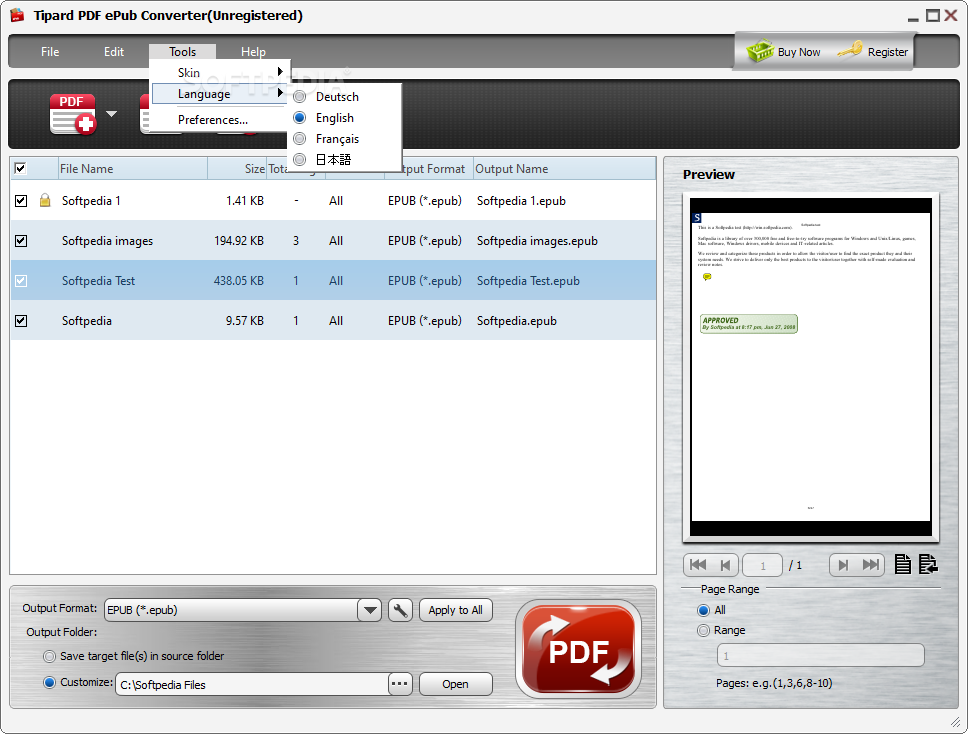Select the All page range radio
The height and width of the screenshot is (734, 968).
pyautogui.click(x=703, y=611)
